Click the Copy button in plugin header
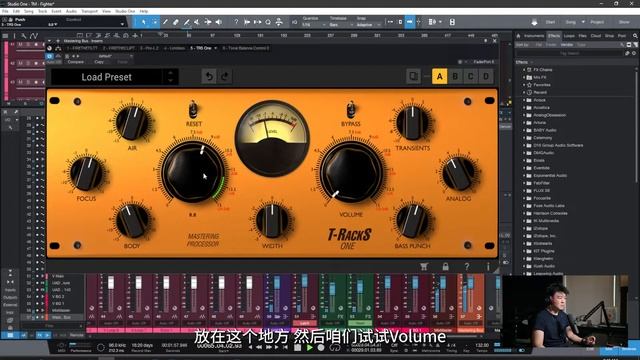The height and width of the screenshot is (360, 640). point(99,62)
